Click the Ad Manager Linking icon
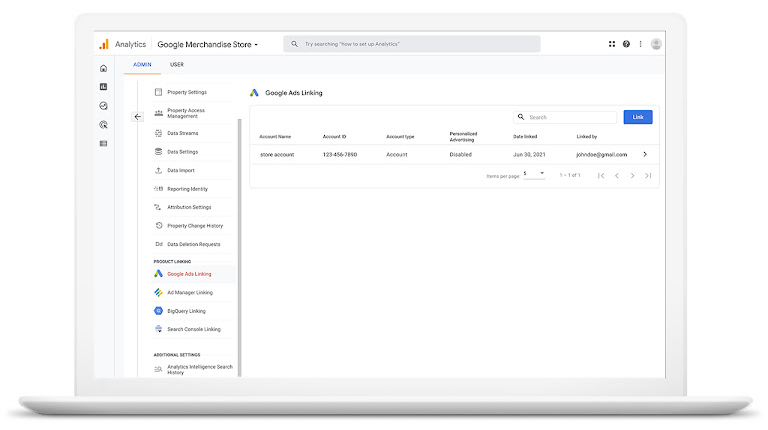Viewport: 768px width, 430px height. pyautogui.click(x=158, y=292)
